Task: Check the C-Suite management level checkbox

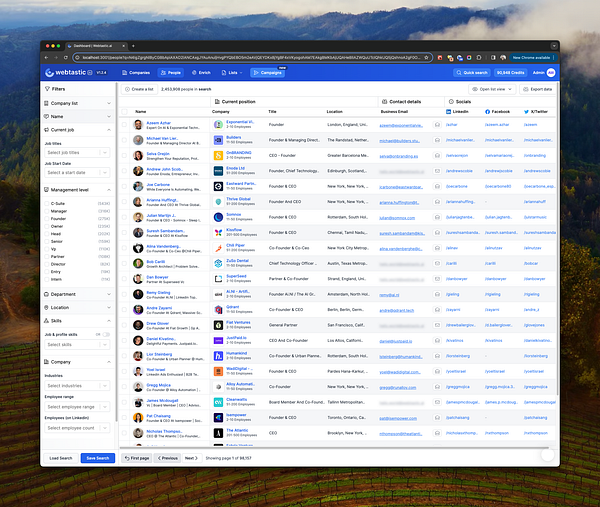Action: (47, 204)
